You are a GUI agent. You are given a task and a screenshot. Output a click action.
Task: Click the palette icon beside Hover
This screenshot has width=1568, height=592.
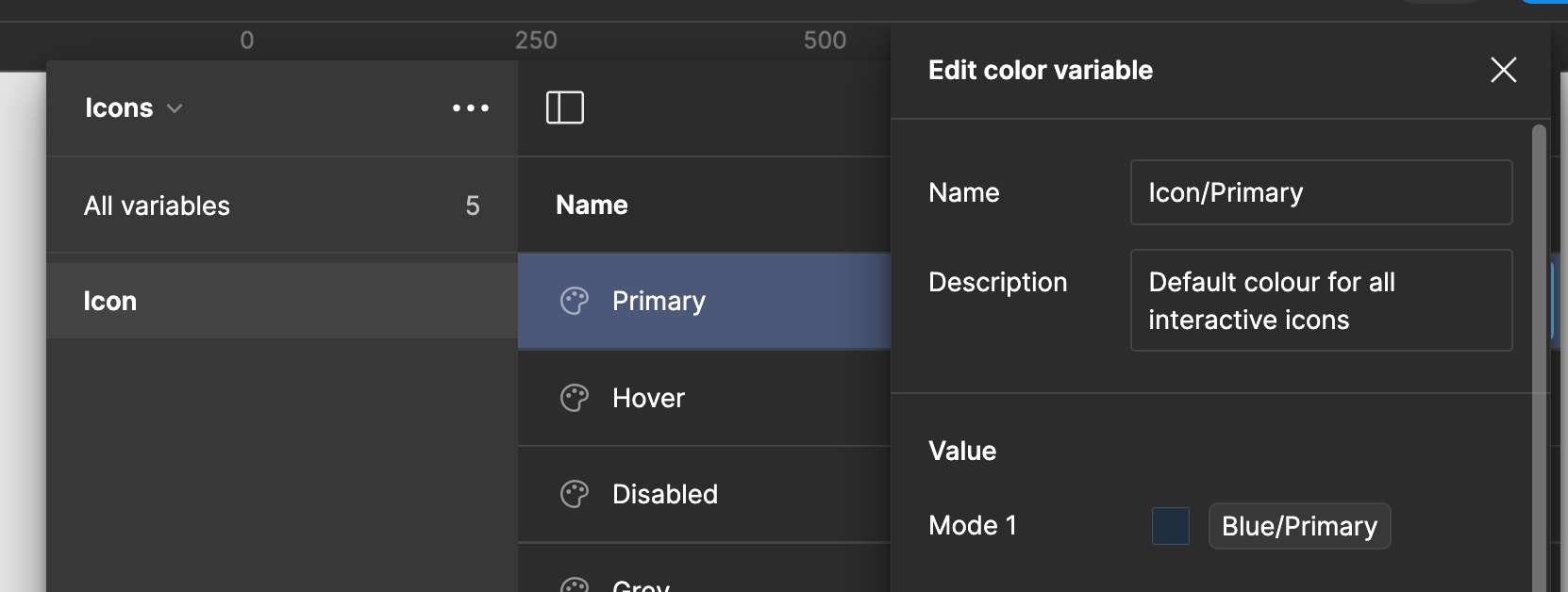click(x=574, y=398)
